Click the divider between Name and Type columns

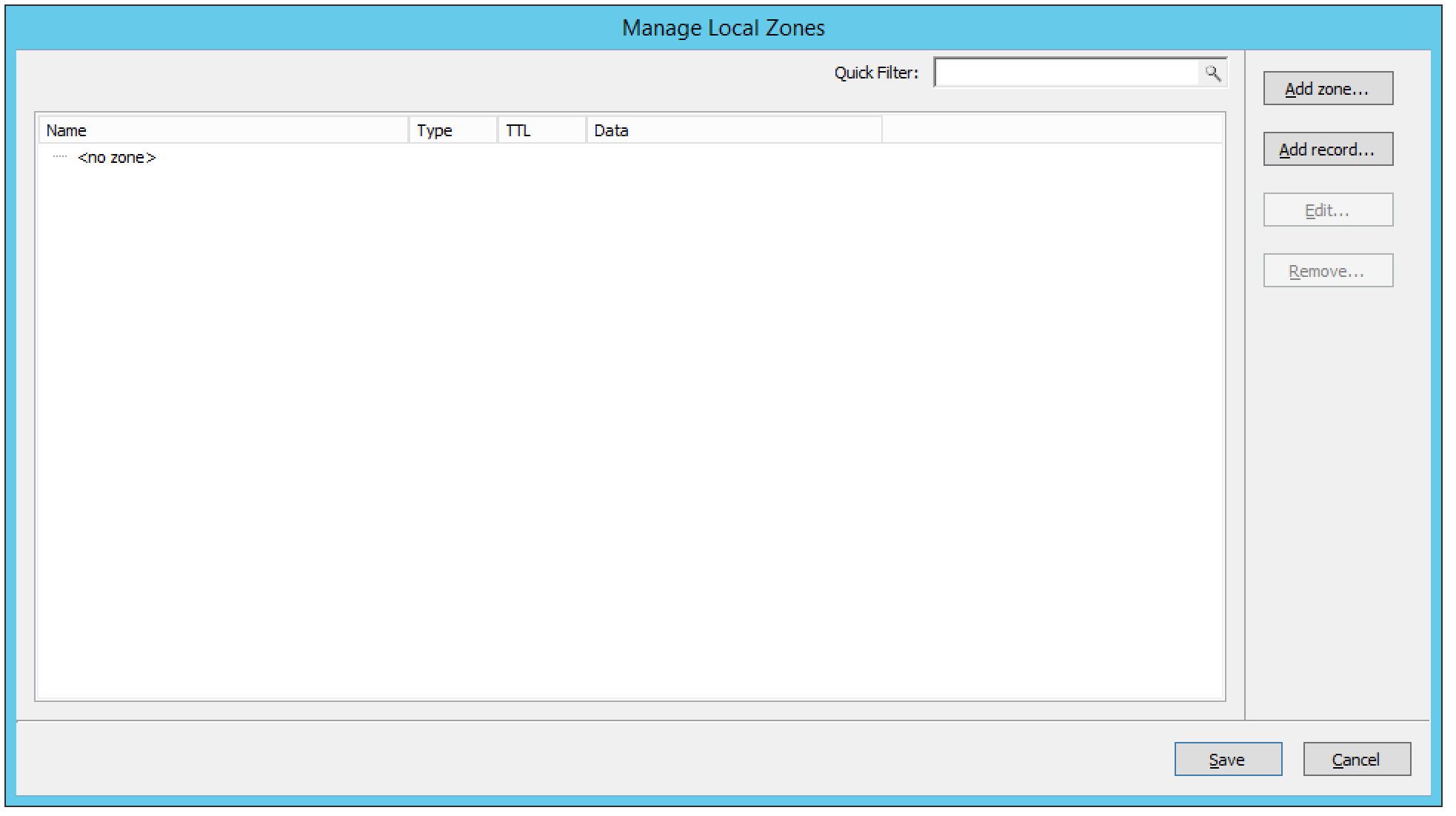pos(409,130)
